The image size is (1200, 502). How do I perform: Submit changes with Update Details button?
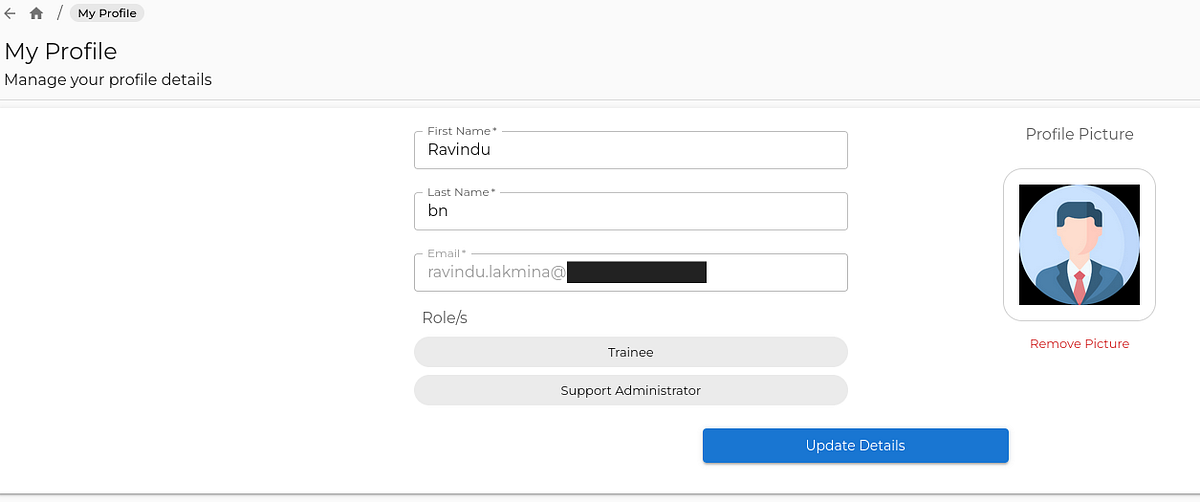point(855,445)
